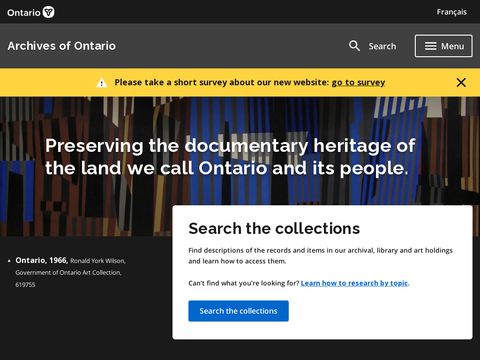The height and width of the screenshot is (360, 480).
Task: Click the 'Find descriptions of the records' paragraph
Action: (320, 256)
